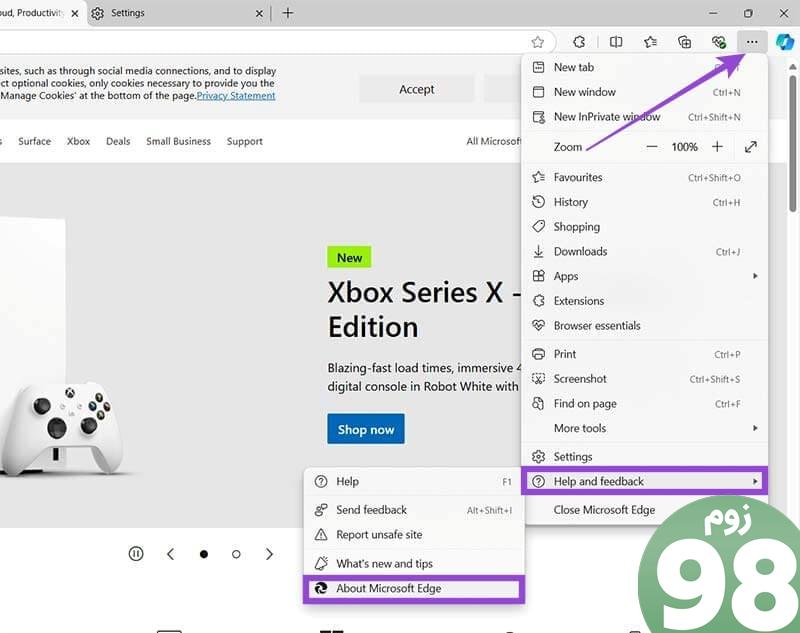Click the Settings and more ellipsis button
This screenshot has width=800, height=633.
pos(752,42)
